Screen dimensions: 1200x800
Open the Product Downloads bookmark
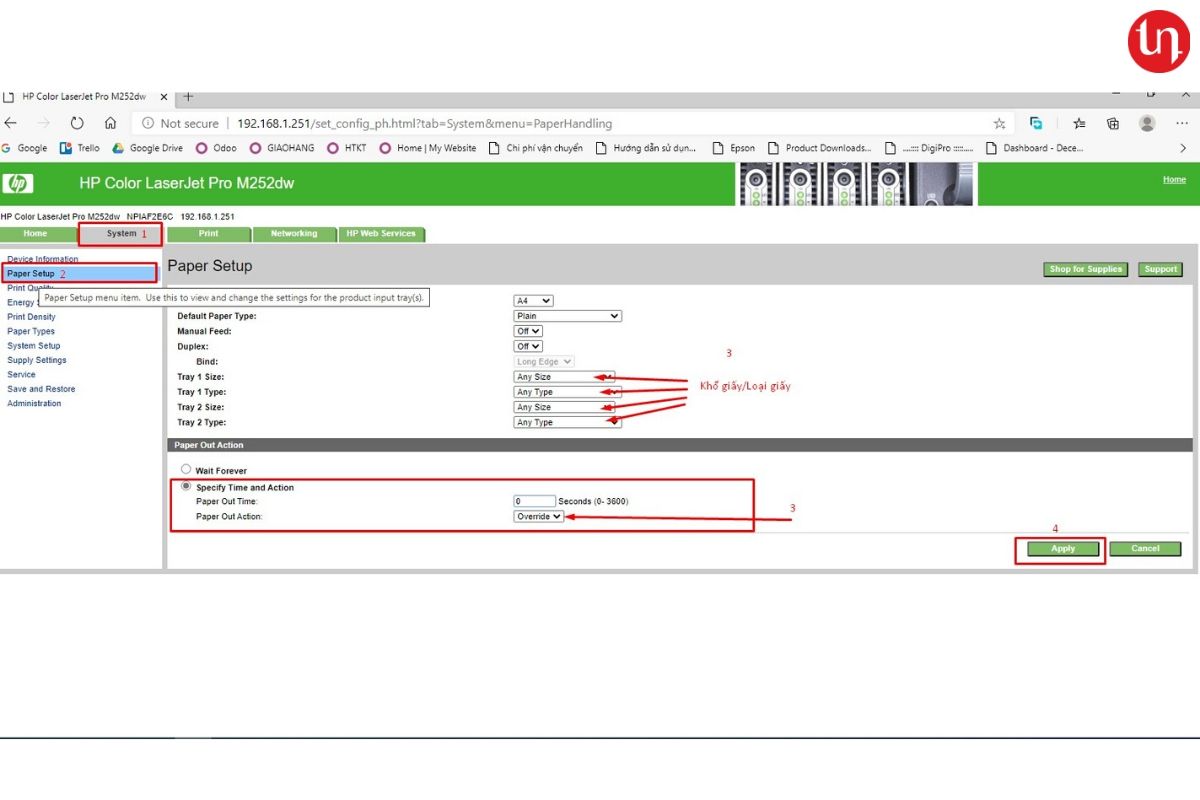point(820,148)
